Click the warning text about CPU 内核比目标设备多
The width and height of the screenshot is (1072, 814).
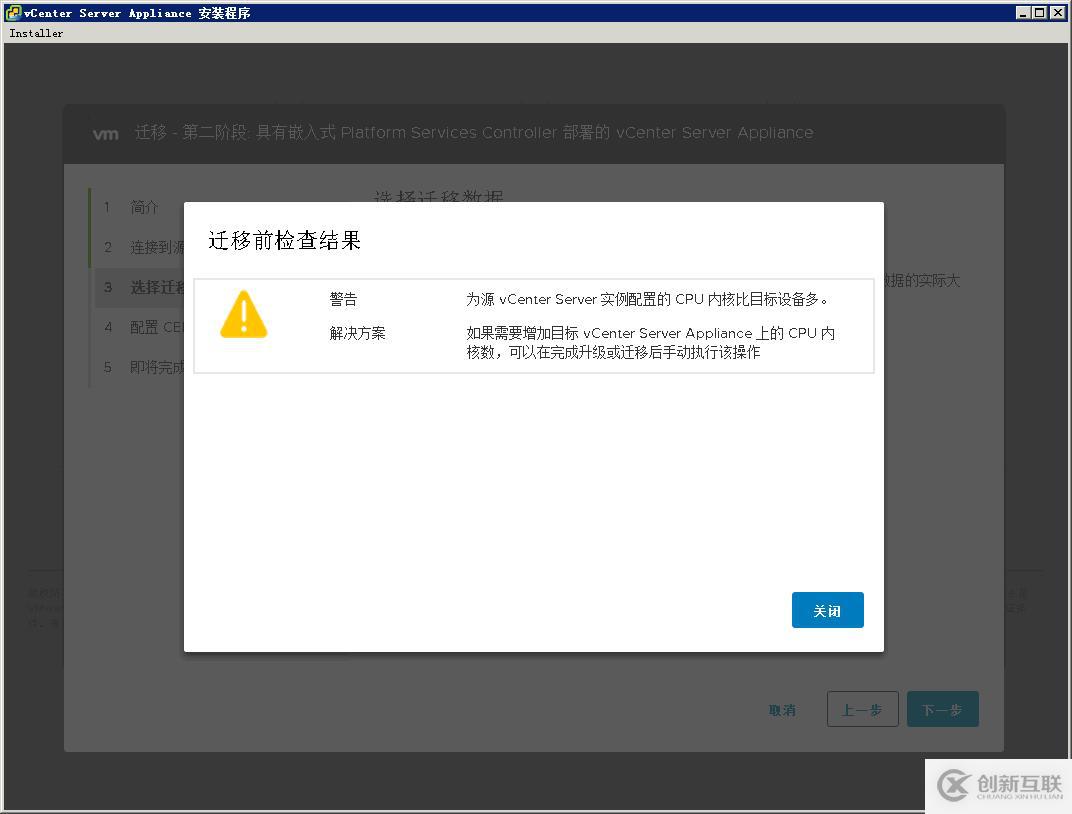coord(647,299)
